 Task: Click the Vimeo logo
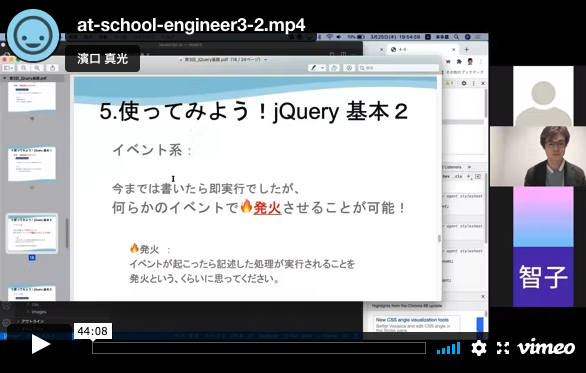point(546,348)
